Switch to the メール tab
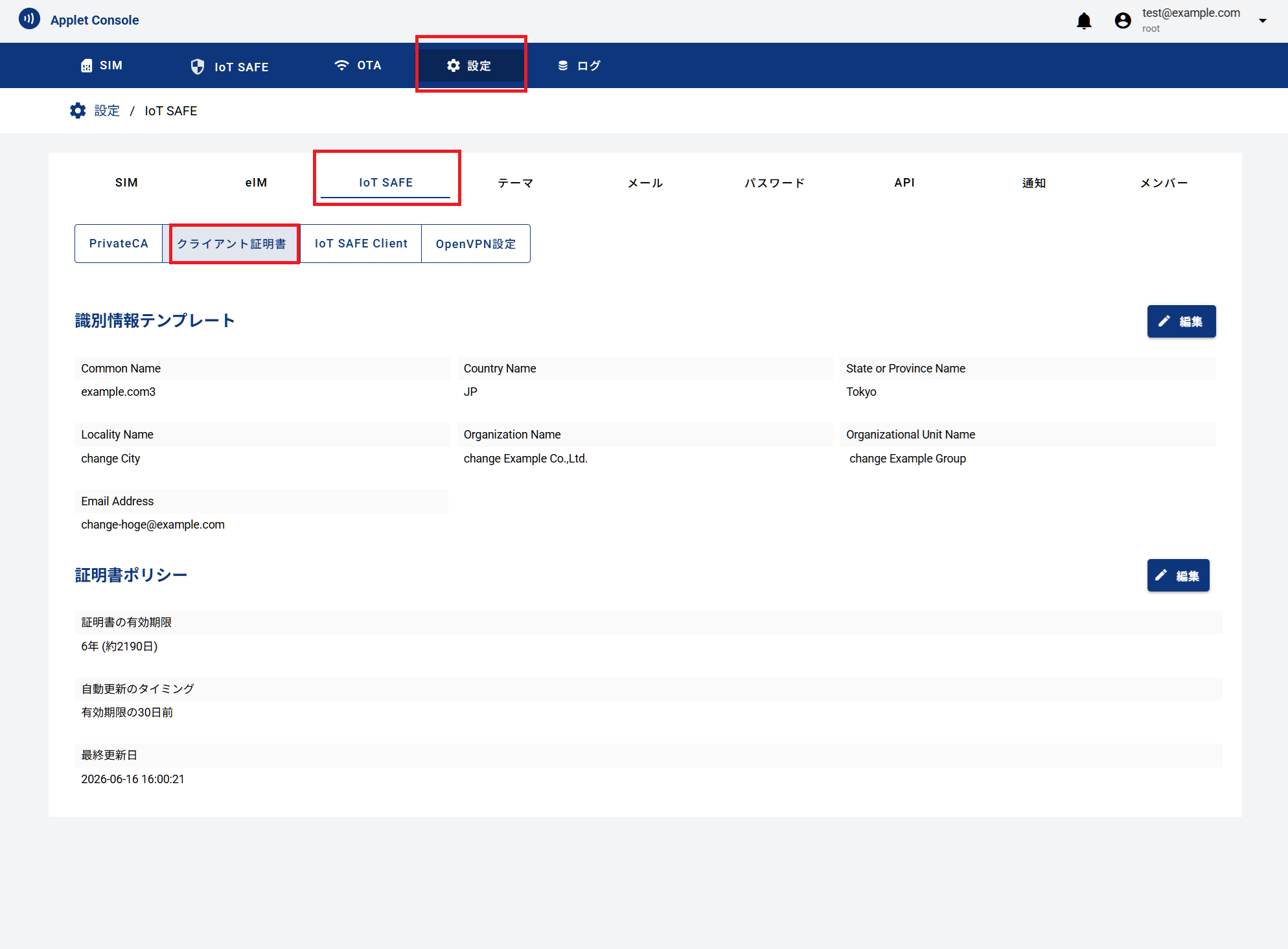 645,183
